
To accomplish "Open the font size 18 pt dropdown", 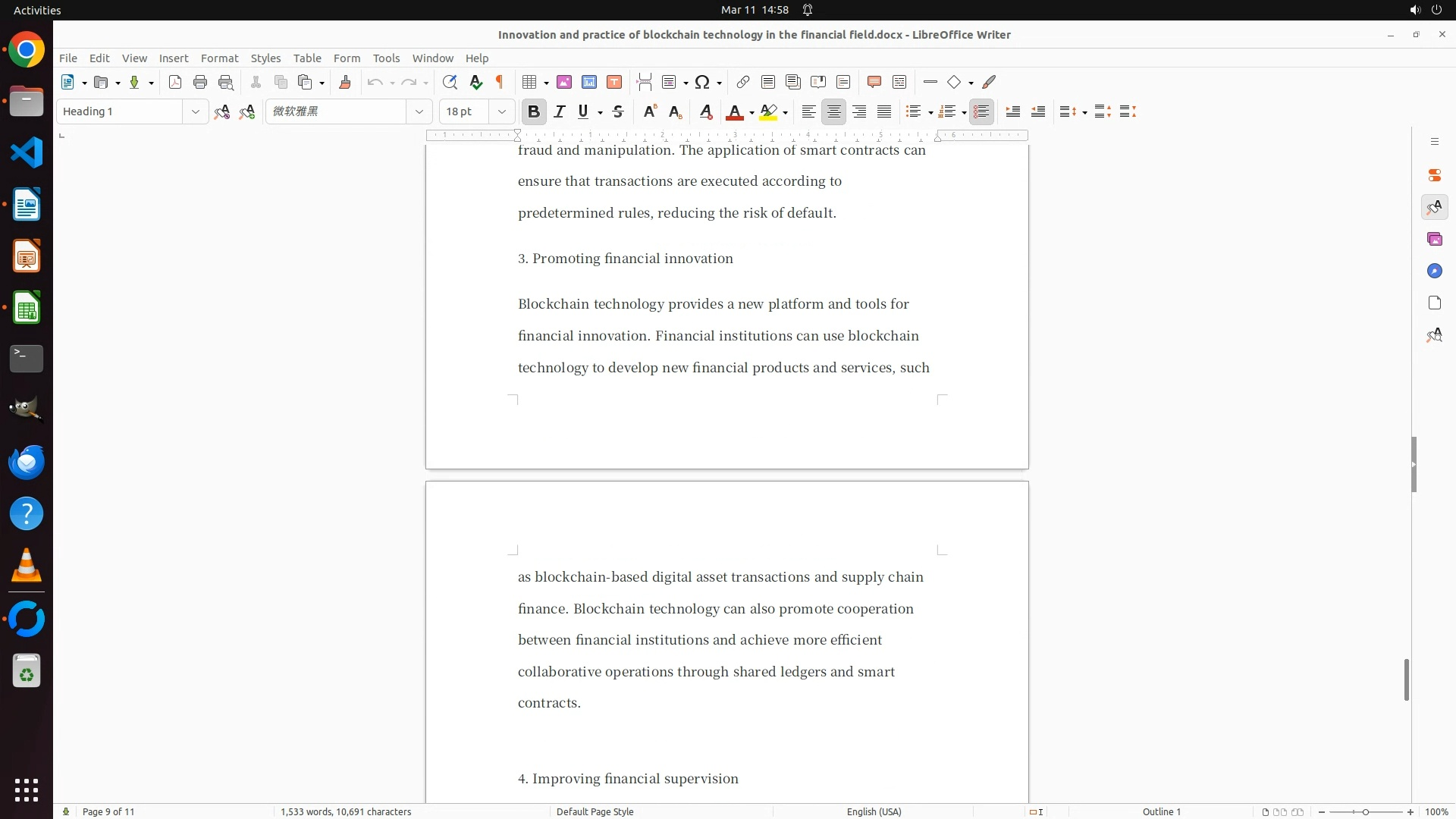I will 501,112.
